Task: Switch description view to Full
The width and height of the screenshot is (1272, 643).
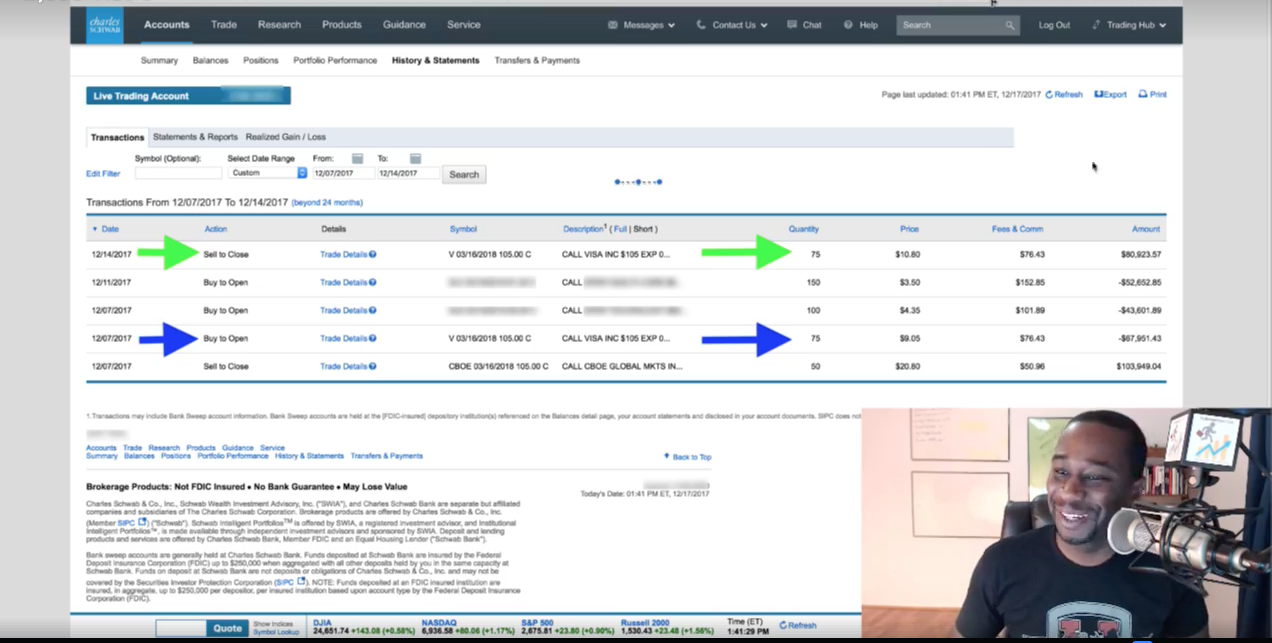Action: tap(620, 229)
